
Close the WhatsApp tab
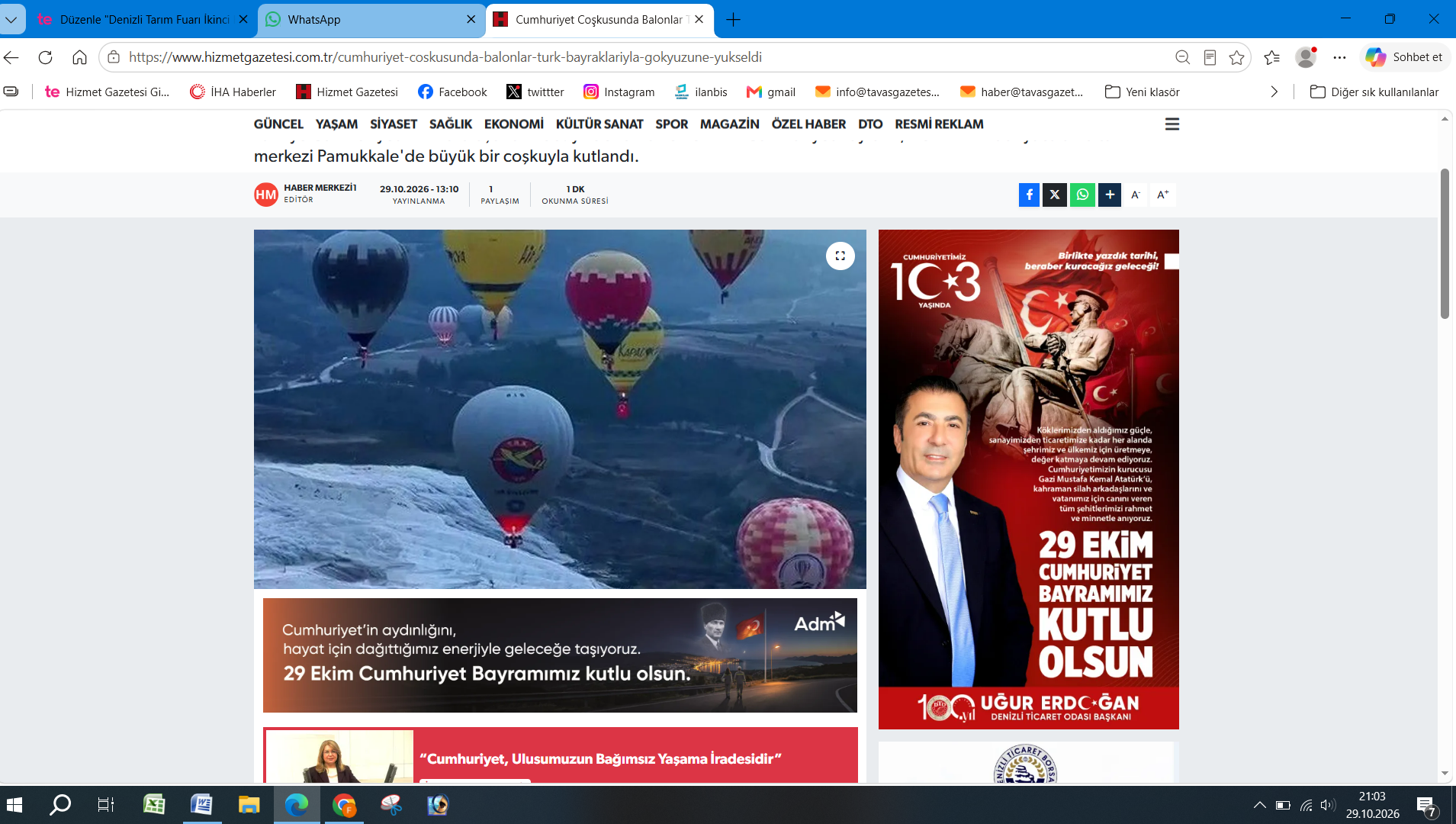pyautogui.click(x=471, y=20)
